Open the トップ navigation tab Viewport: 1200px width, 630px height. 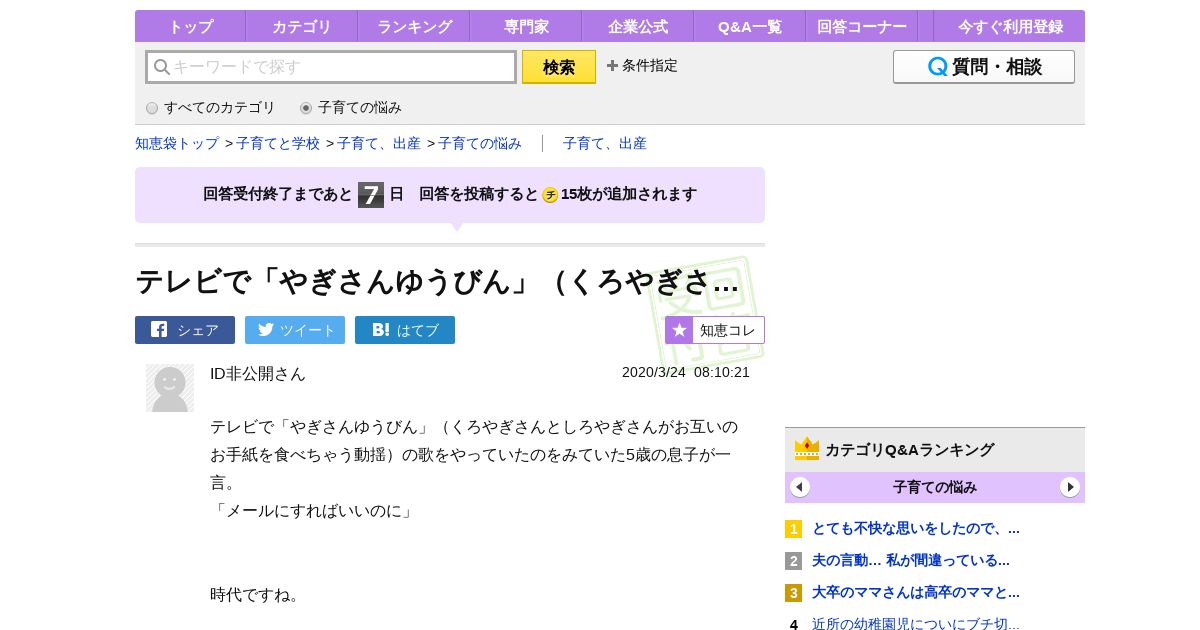click(x=190, y=27)
